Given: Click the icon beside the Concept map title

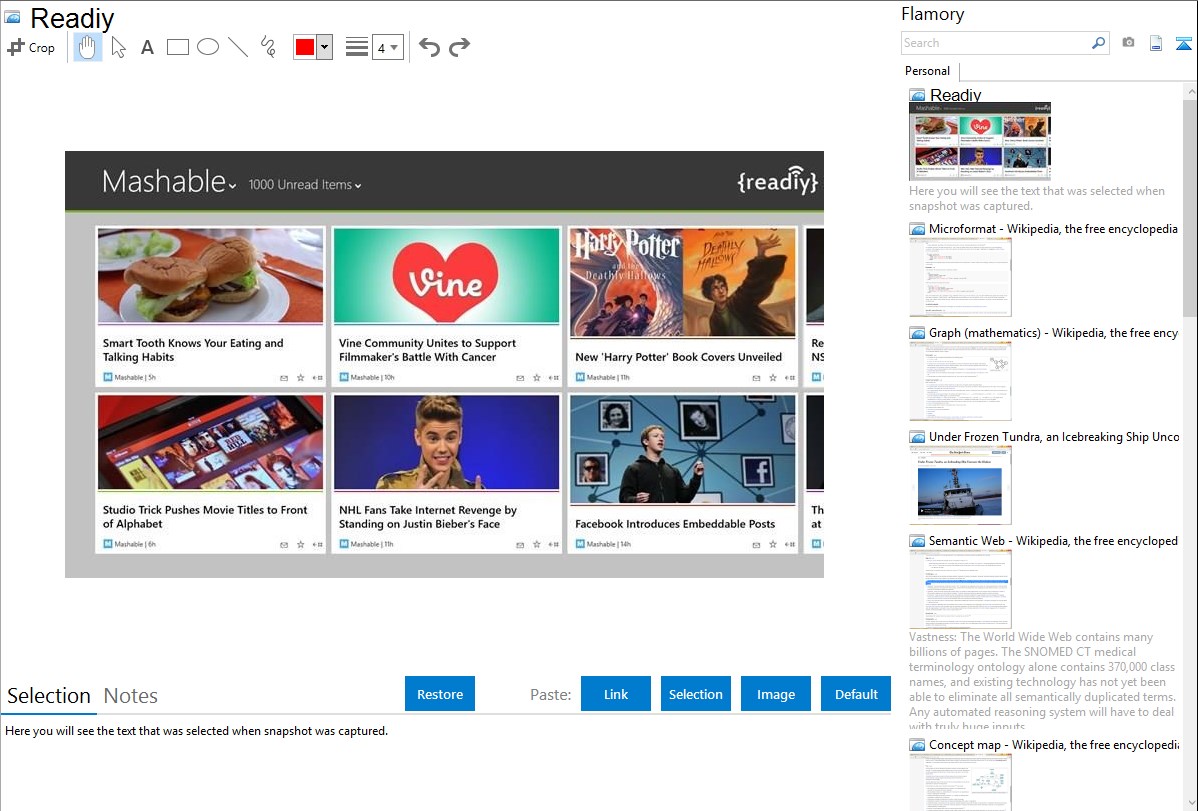Looking at the screenshot, I should [x=917, y=745].
